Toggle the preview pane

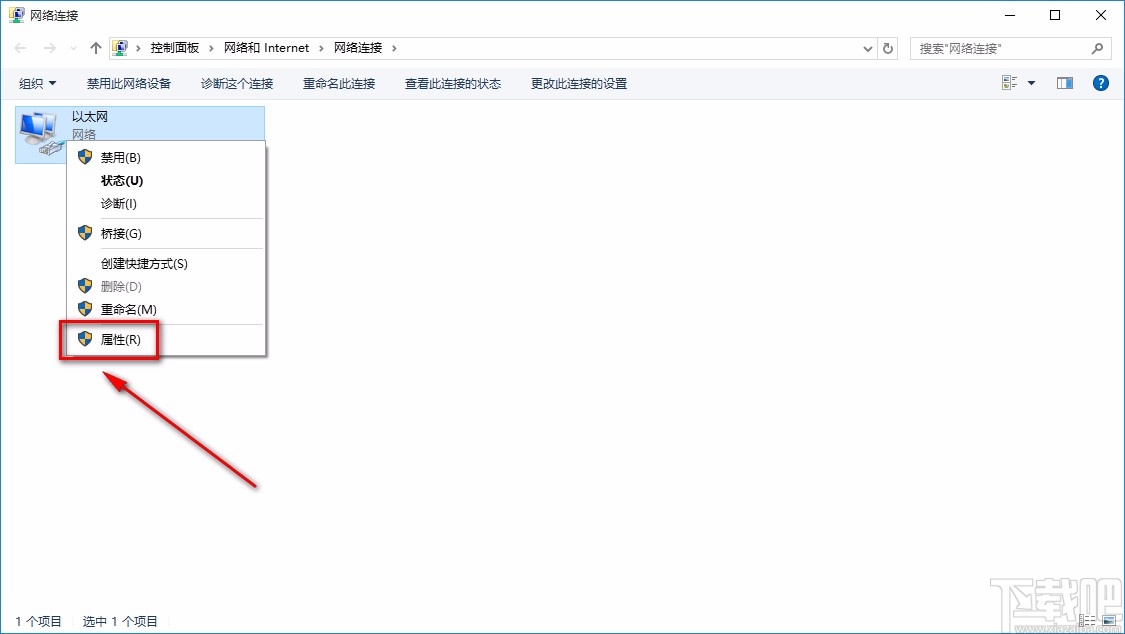(x=1064, y=82)
